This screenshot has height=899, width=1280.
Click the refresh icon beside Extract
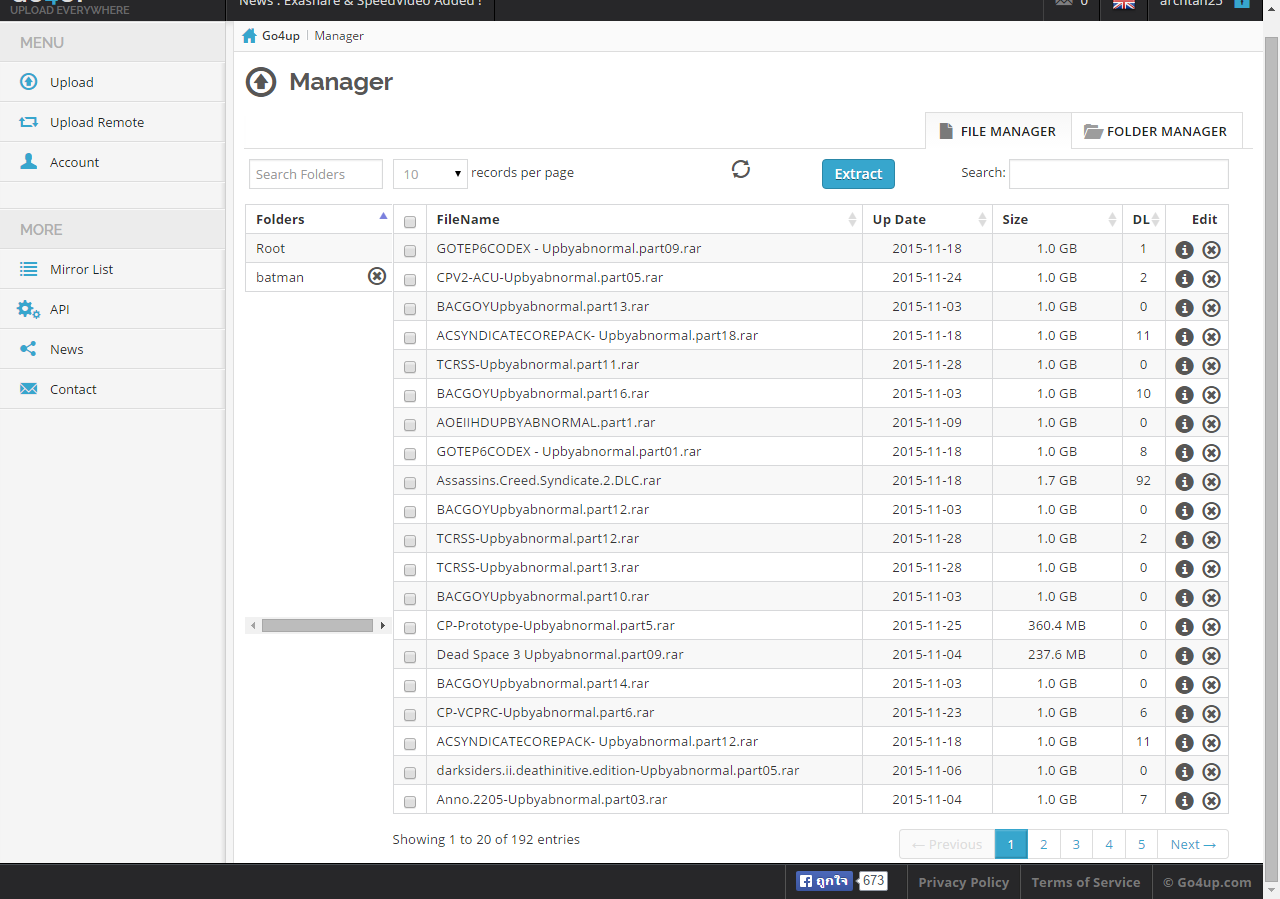741,169
